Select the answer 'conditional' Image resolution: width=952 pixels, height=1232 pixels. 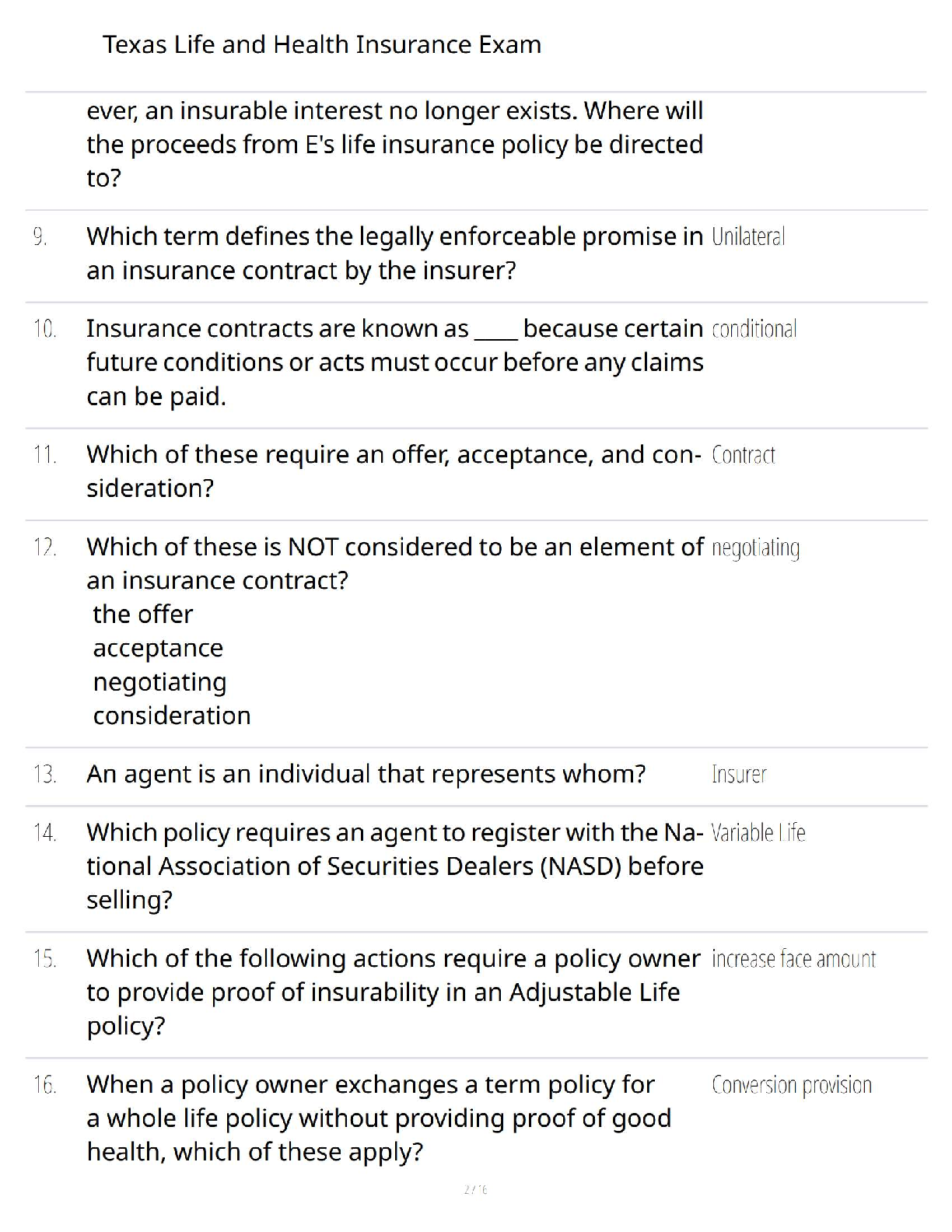tap(754, 329)
